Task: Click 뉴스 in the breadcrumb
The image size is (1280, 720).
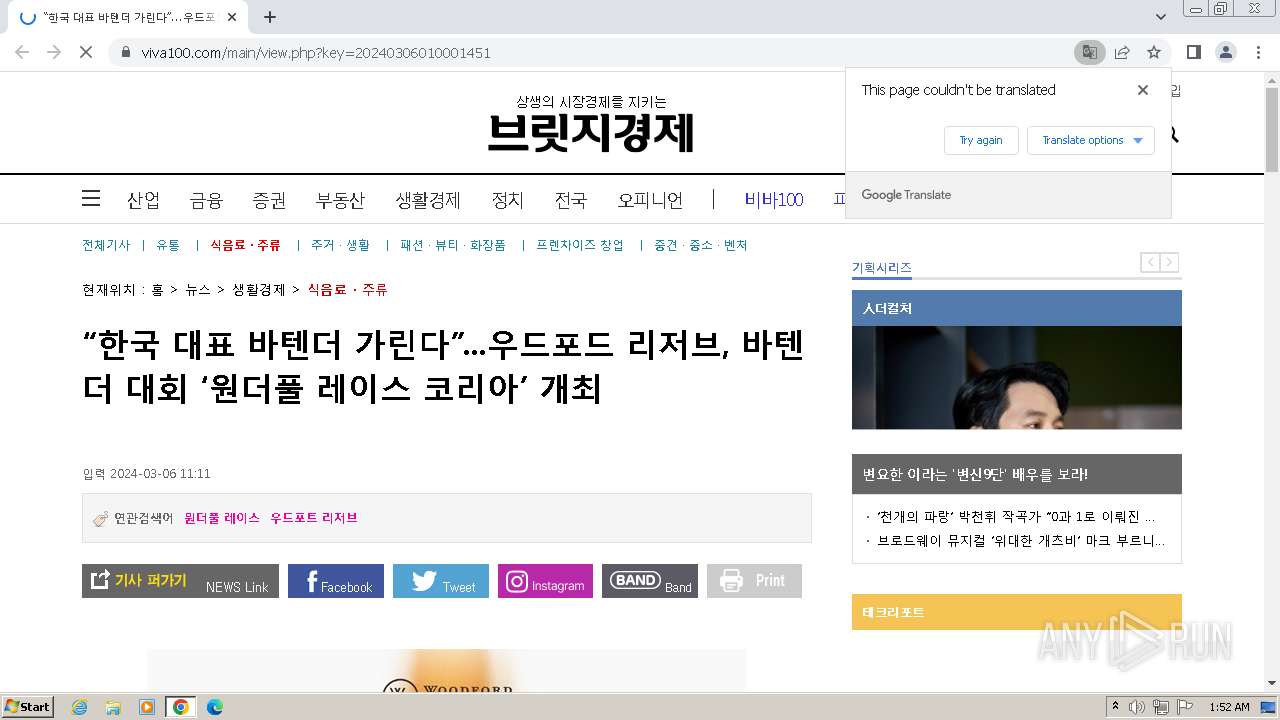Action: pos(198,290)
